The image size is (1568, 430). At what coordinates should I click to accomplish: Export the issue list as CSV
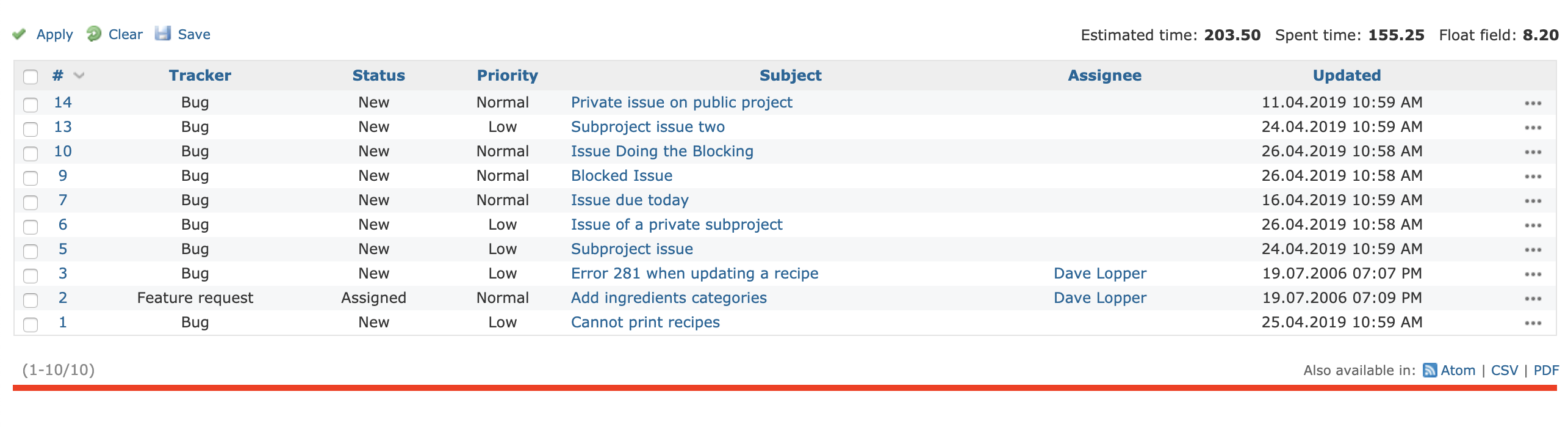click(x=1504, y=370)
